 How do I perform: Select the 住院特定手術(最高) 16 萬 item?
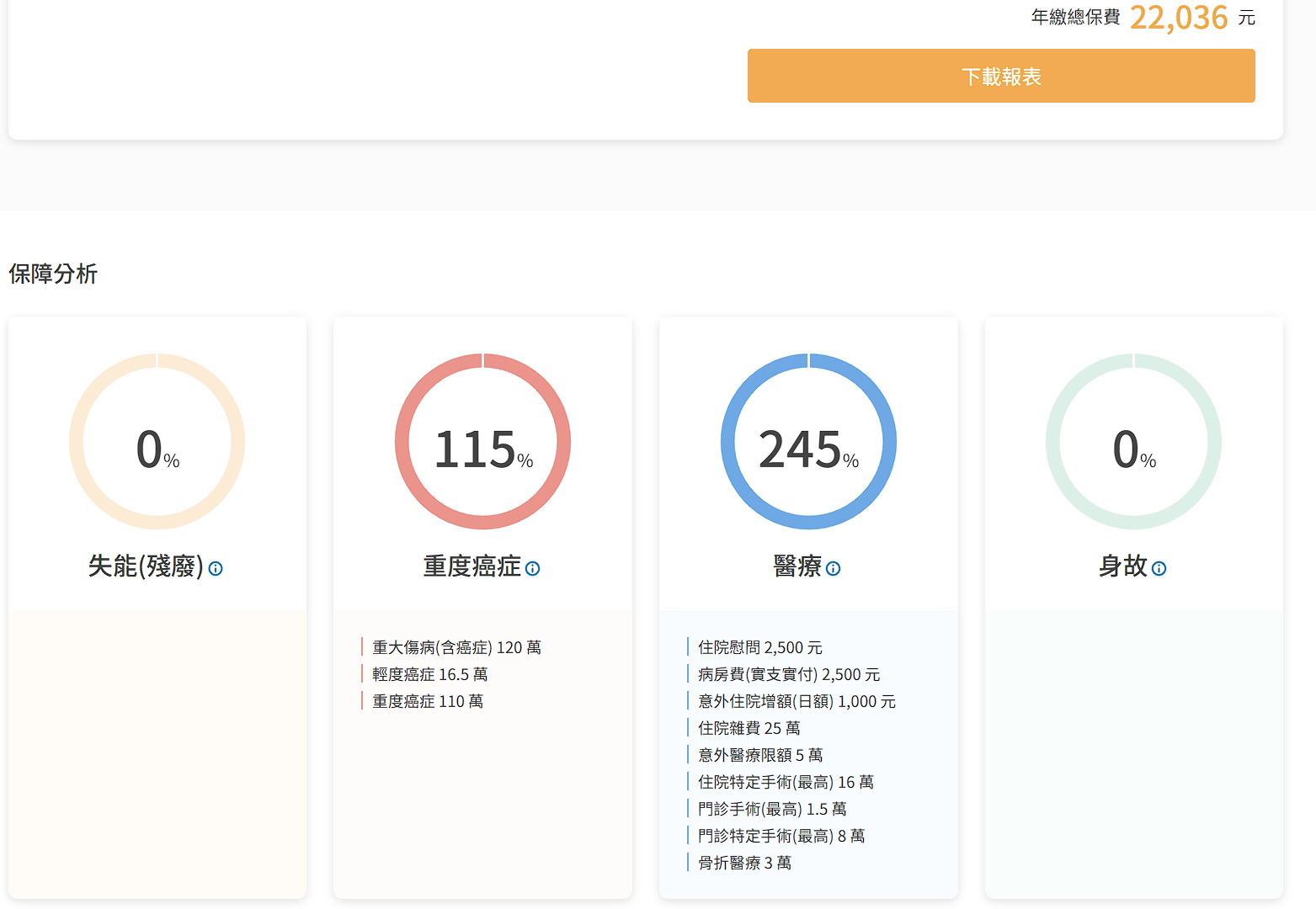(x=786, y=782)
